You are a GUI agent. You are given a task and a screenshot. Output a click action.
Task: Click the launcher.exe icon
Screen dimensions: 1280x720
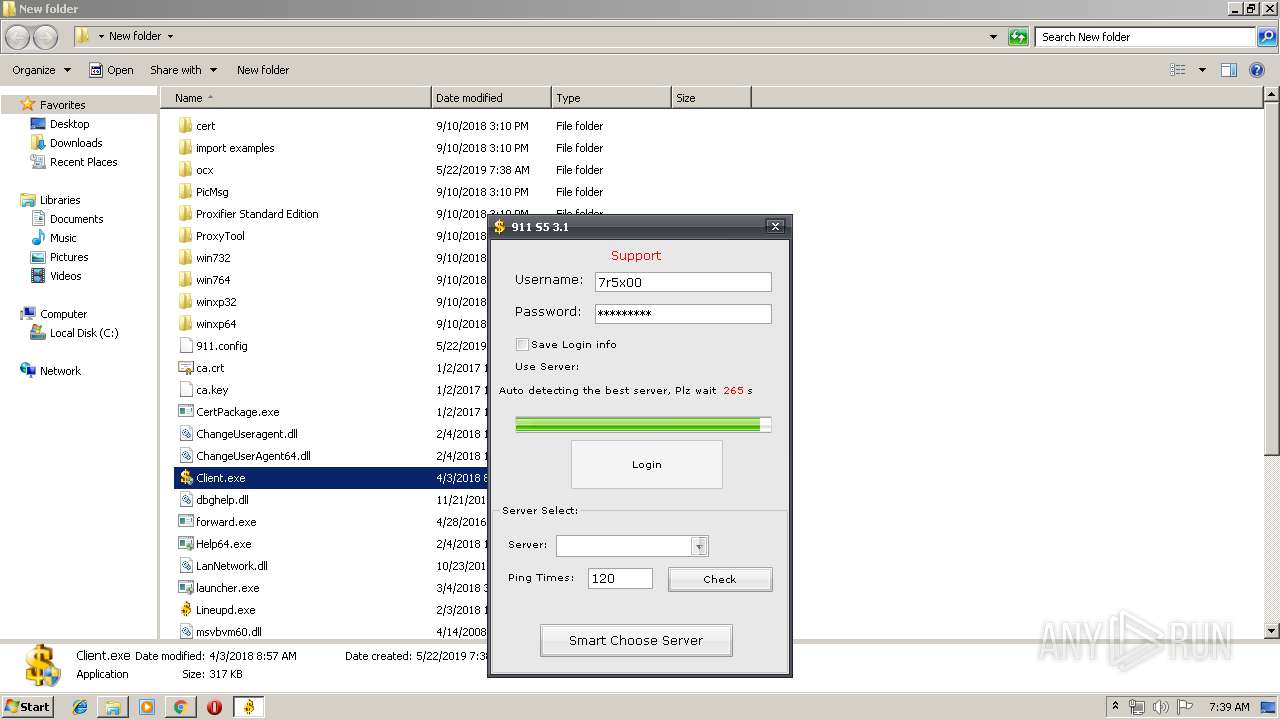click(x=186, y=588)
